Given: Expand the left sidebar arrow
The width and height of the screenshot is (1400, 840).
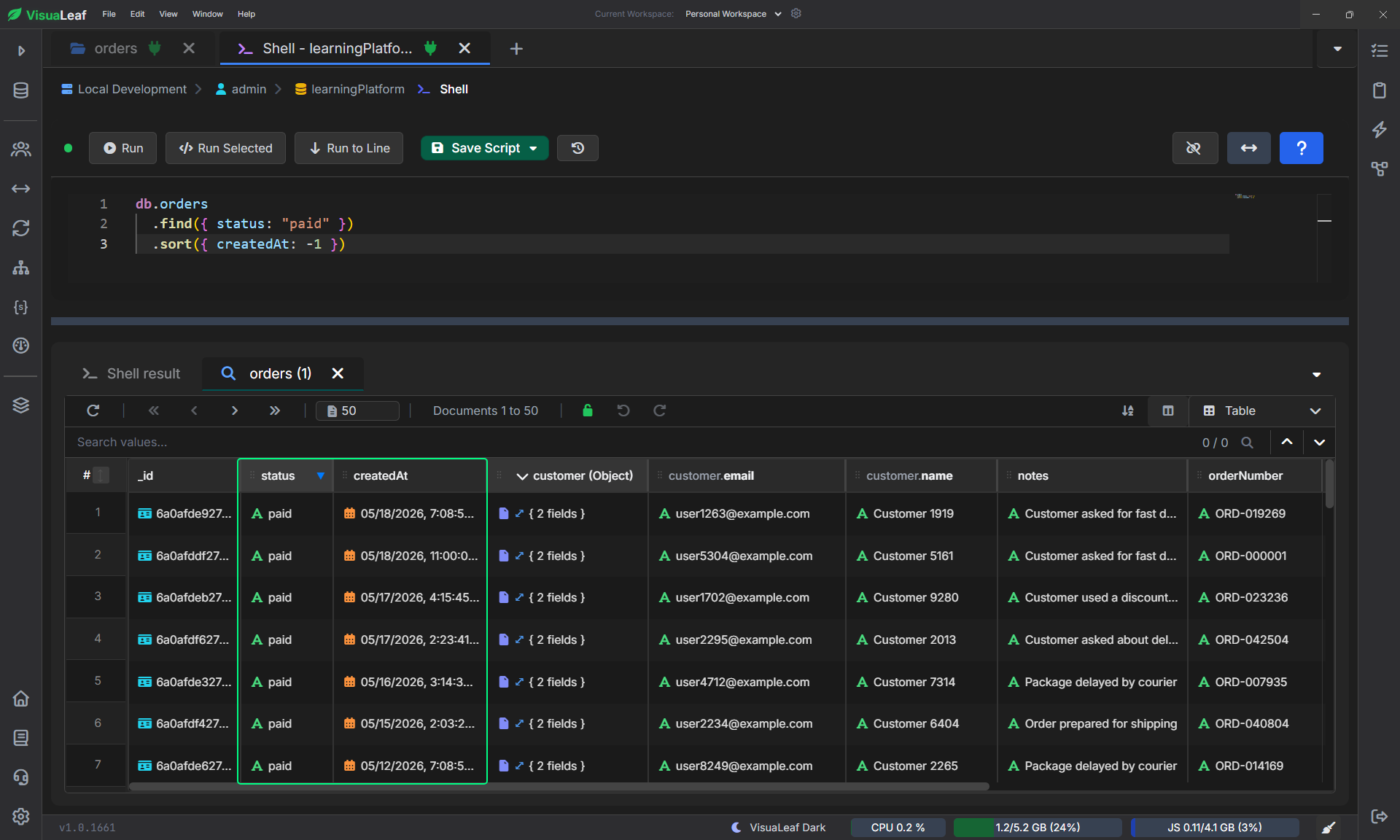Looking at the screenshot, I should [21, 50].
